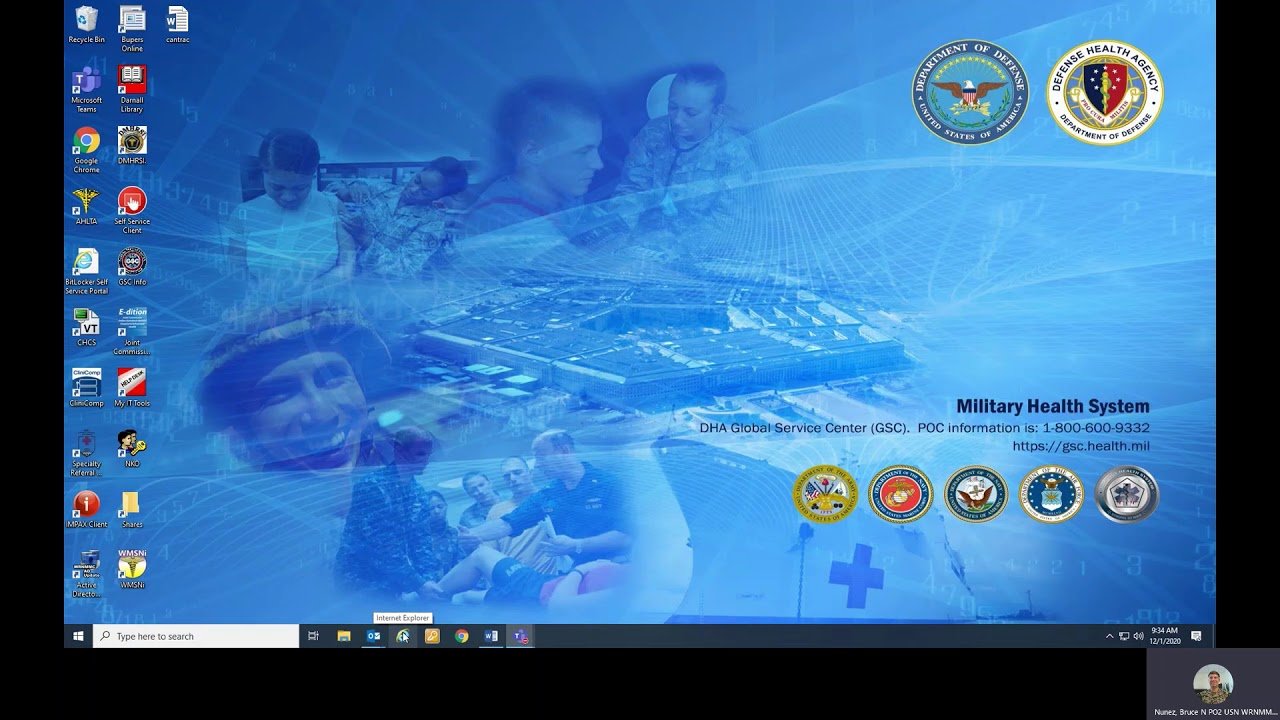Launch CliniComp from the desktop
The height and width of the screenshot is (720, 1280).
point(86,384)
